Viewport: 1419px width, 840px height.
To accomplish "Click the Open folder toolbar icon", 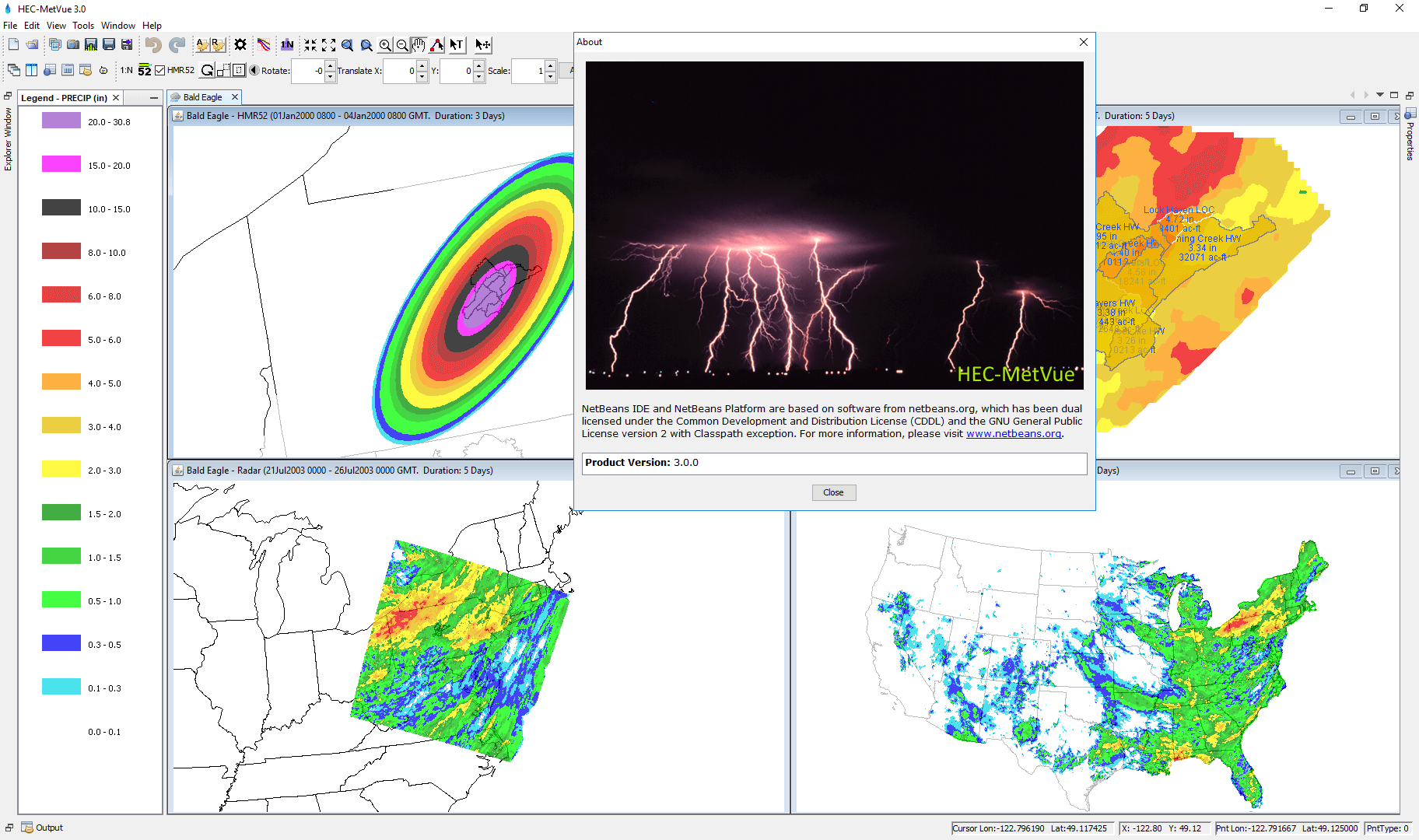I will click(32, 45).
